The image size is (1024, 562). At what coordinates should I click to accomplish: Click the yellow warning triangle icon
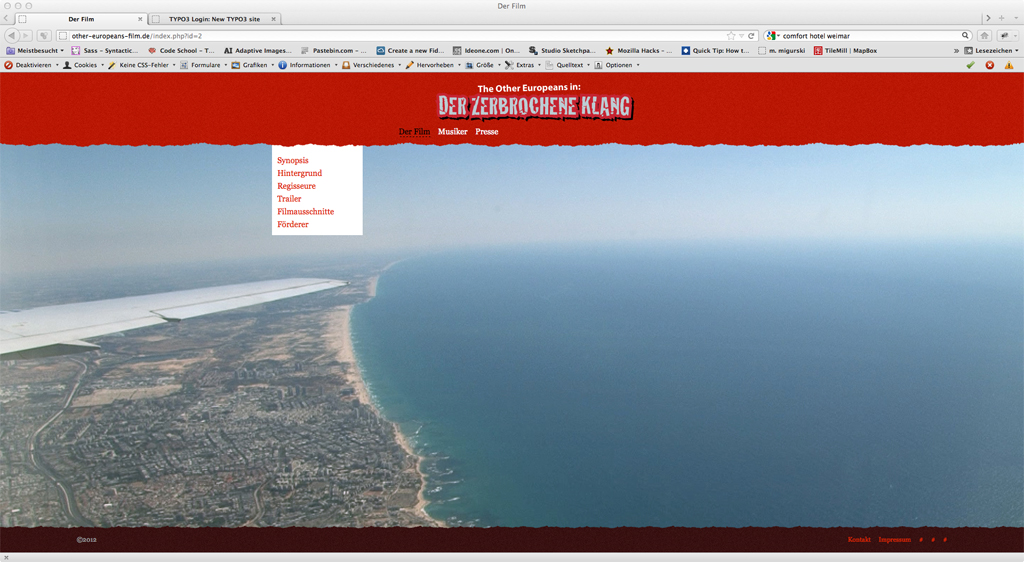[x=1009, y=65]
